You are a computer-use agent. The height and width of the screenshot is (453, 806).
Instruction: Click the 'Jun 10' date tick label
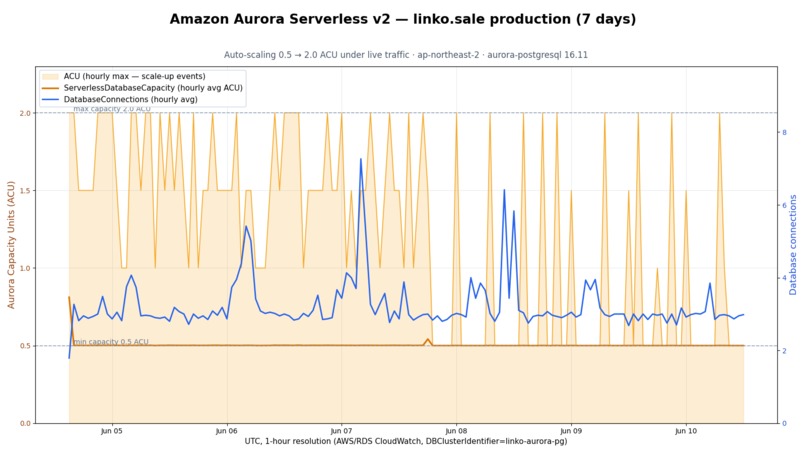coord(686,431)
